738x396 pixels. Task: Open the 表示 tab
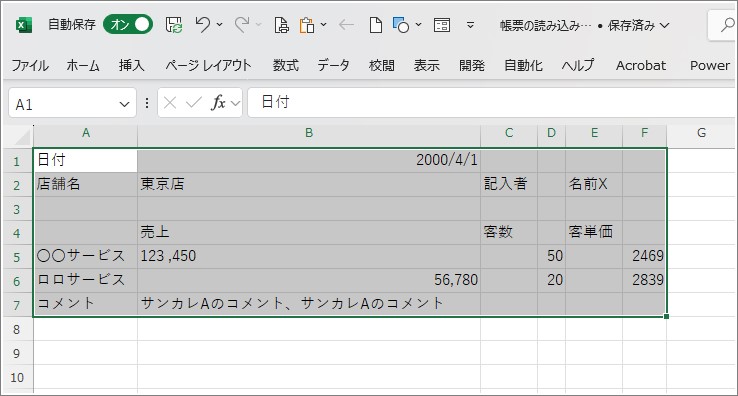[426, 65]
